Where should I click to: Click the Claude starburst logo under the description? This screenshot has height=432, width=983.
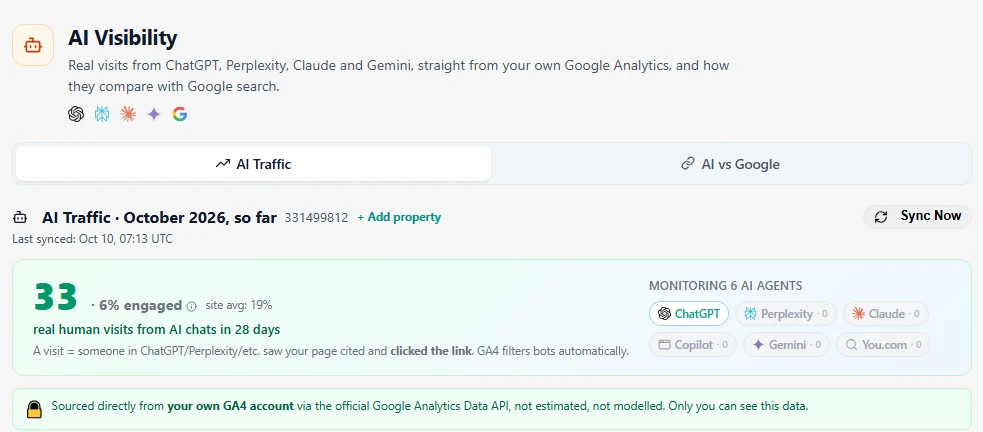click(x=128, y=114)
